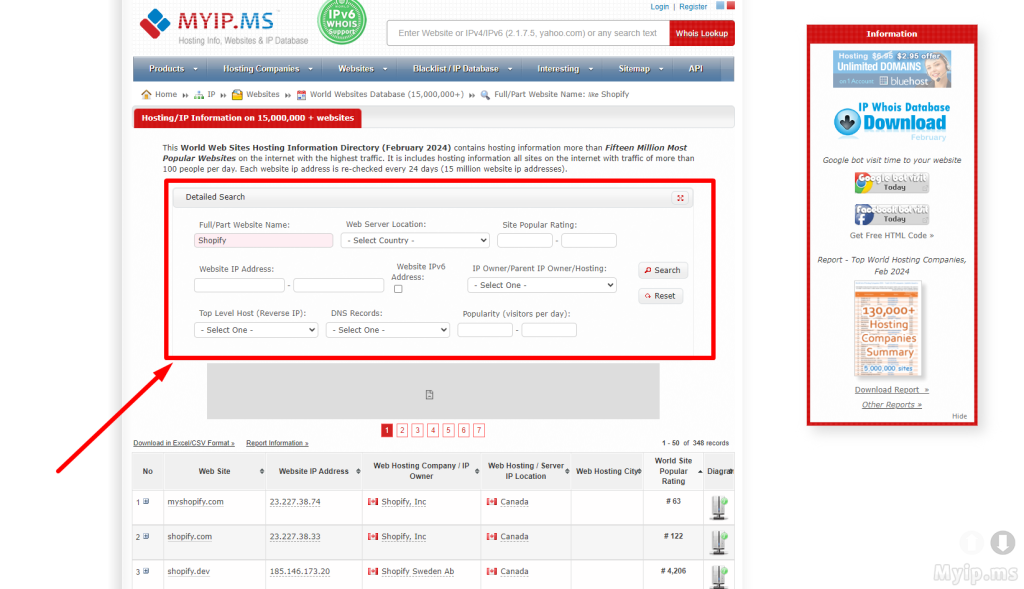The image size is (1024, 589).
Task: Click the Report Information link
Action: coord(277,443)
